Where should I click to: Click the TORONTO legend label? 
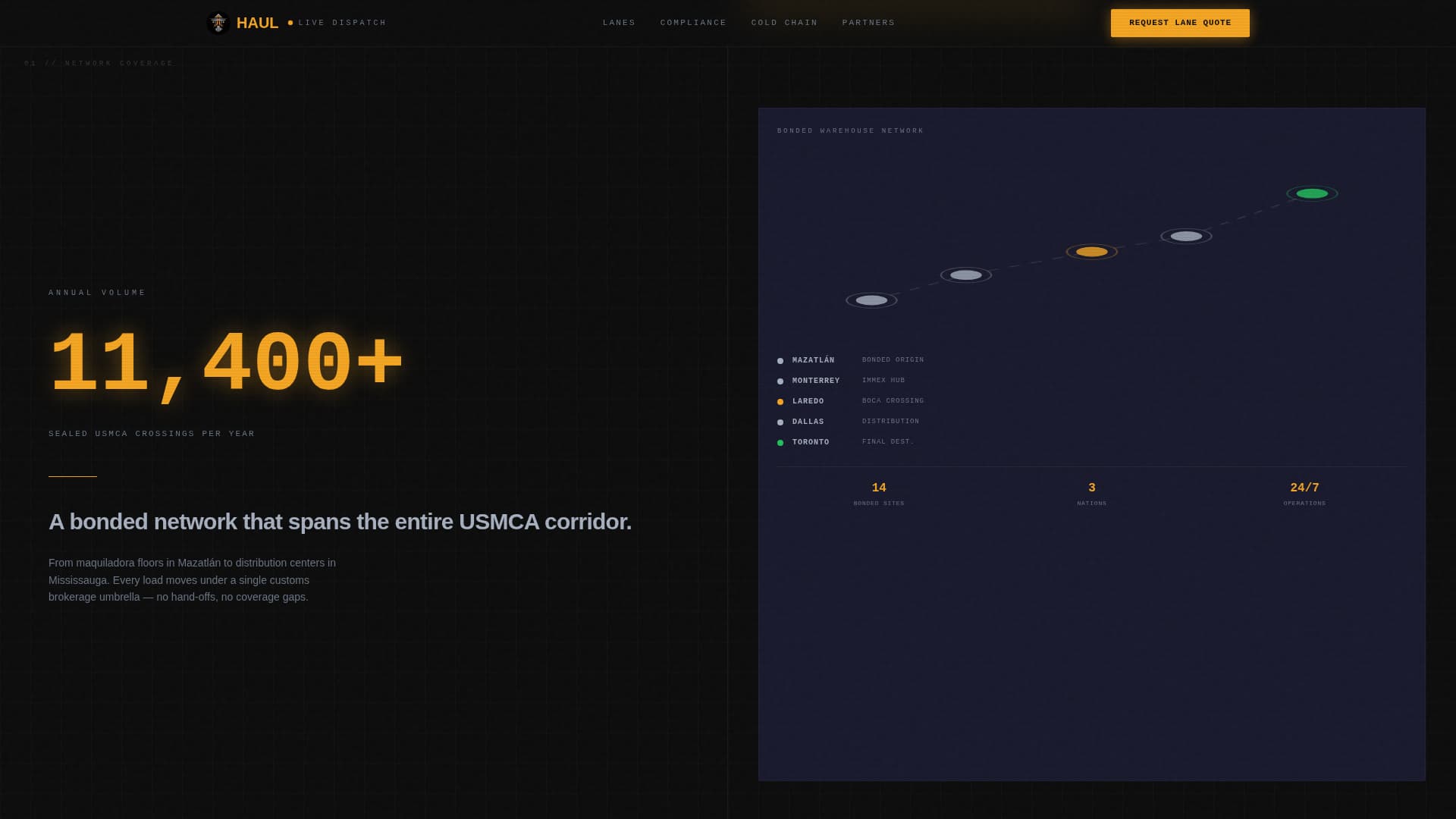coord(811,442)
